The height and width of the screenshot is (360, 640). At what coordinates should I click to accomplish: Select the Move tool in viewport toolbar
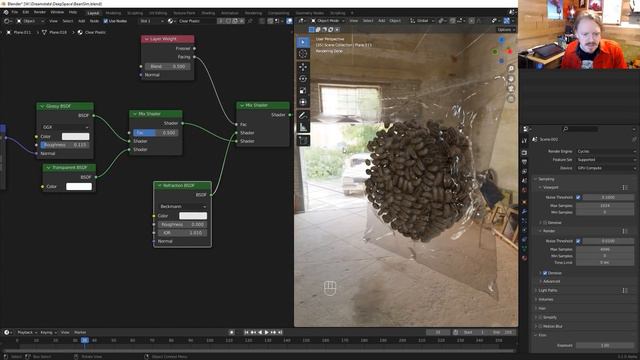(x=303, y=67)
